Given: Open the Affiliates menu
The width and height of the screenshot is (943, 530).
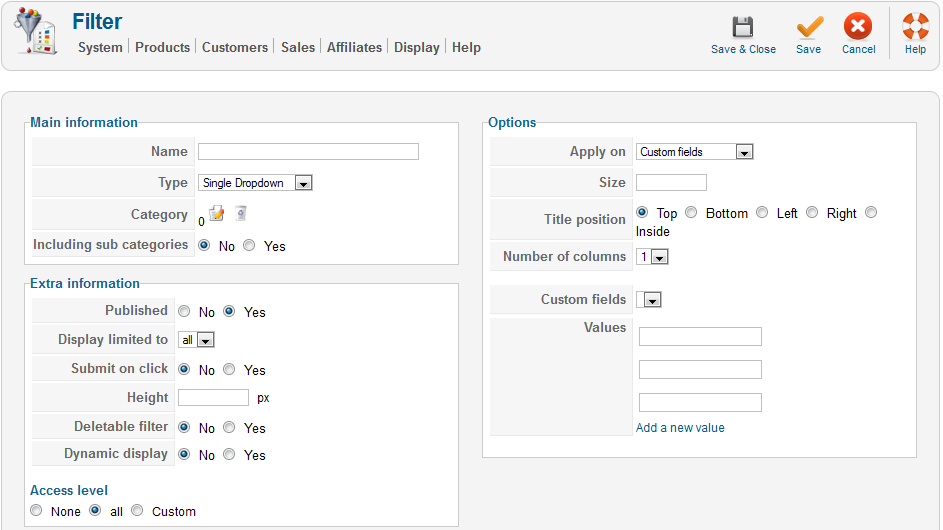Looking at the screenshot, I should (354, 48).
